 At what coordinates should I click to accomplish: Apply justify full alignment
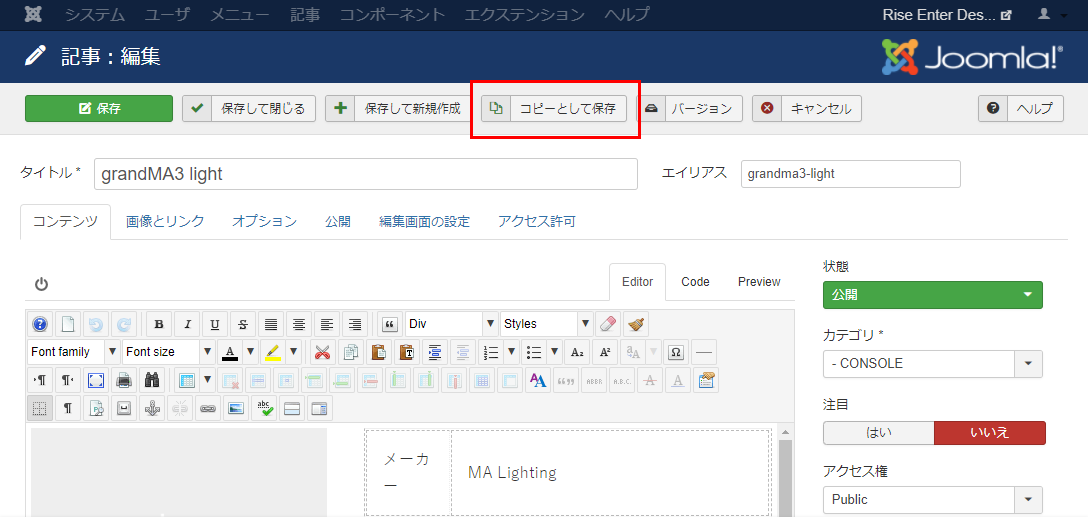pyautogui.click(x=271, y=324)
